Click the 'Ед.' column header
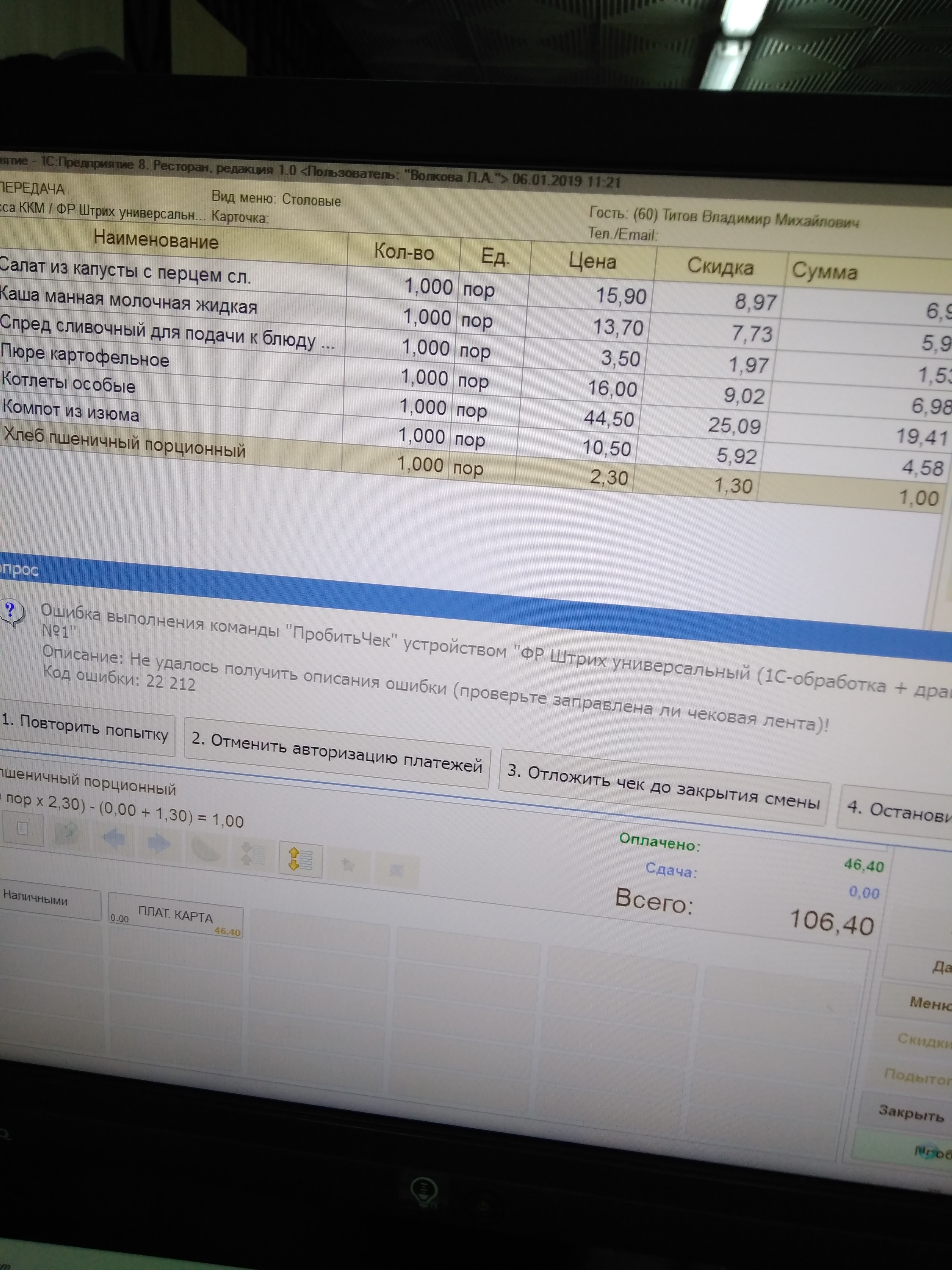 click(495, 257)
